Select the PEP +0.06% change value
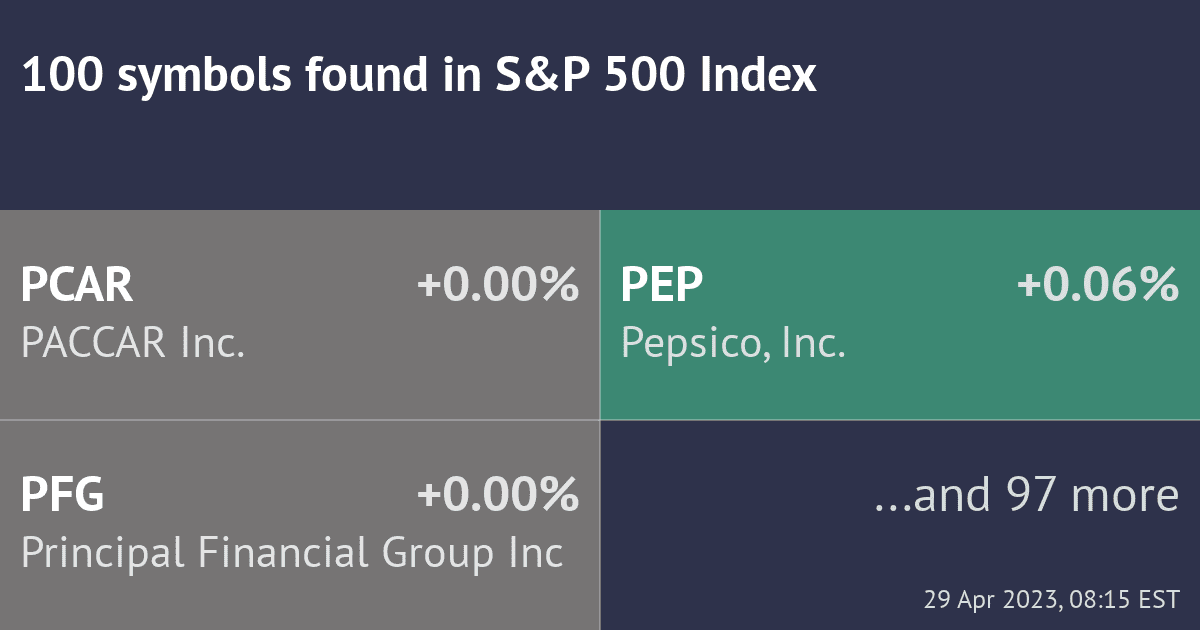Viewport: 1200px width, 630px height. tap(1098, 286)
